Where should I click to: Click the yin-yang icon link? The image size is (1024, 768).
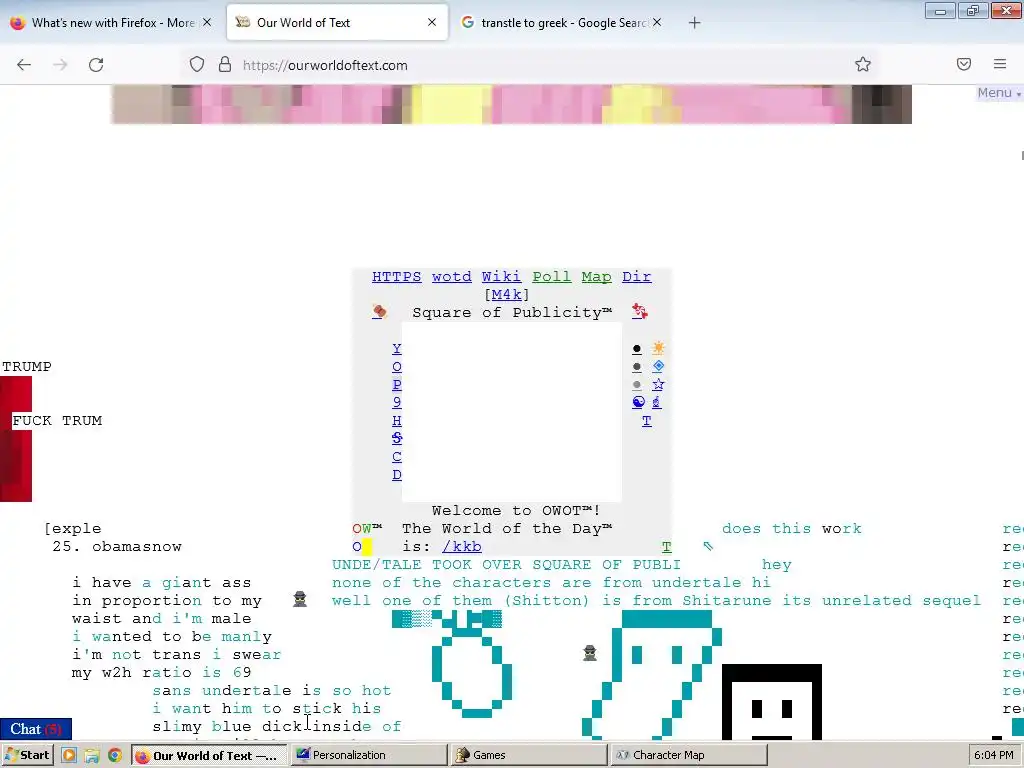tap(638, 402)
